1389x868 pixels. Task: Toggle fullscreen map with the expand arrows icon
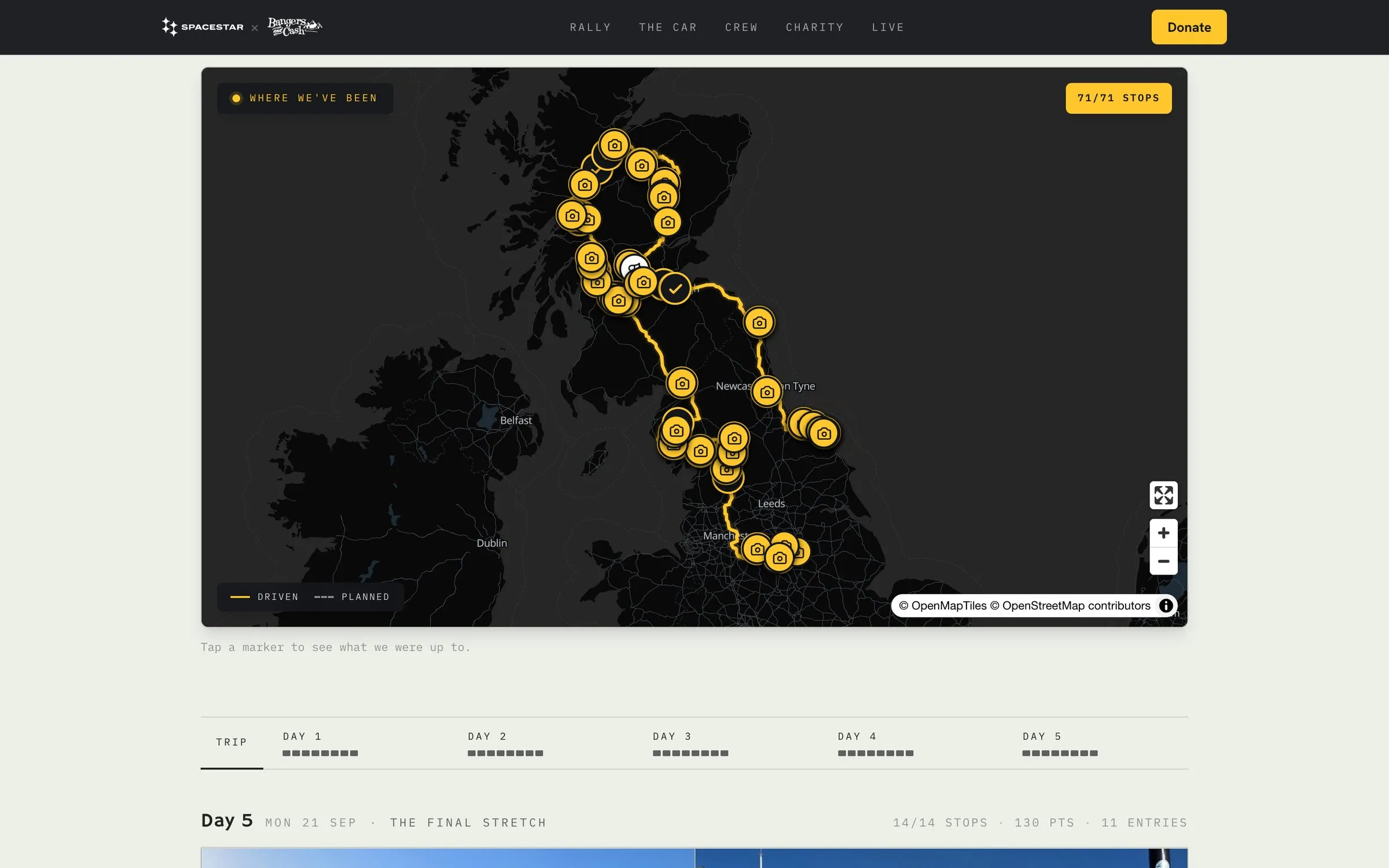tap(1163, 495)
